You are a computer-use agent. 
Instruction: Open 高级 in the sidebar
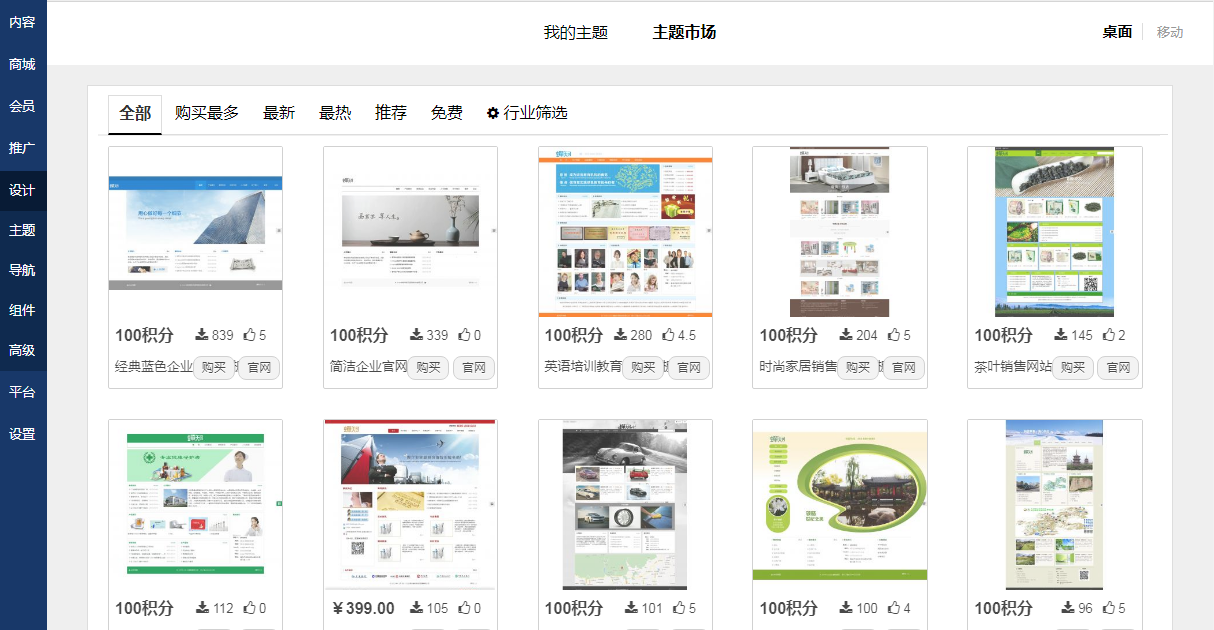pyautogui.click(x=23, y=350)
